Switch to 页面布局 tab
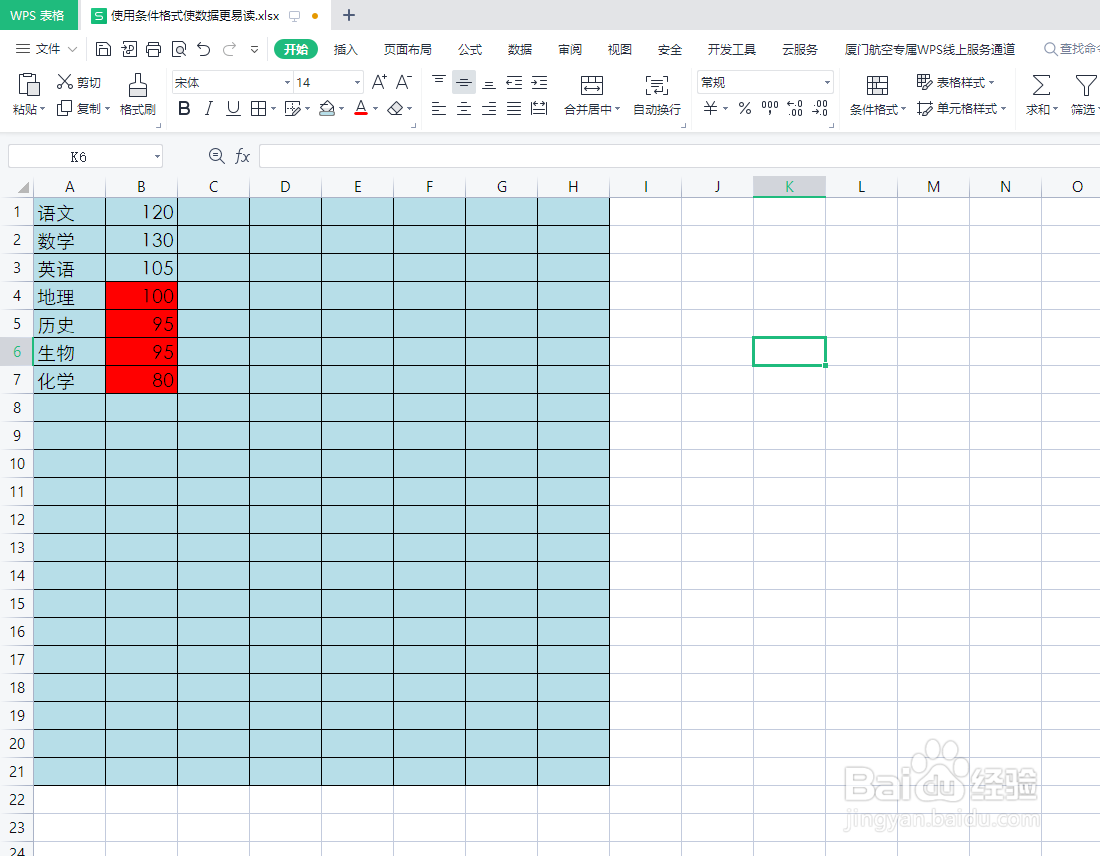Image resolution: width=1100 pixels, height=856 pixels. (408, 49)
